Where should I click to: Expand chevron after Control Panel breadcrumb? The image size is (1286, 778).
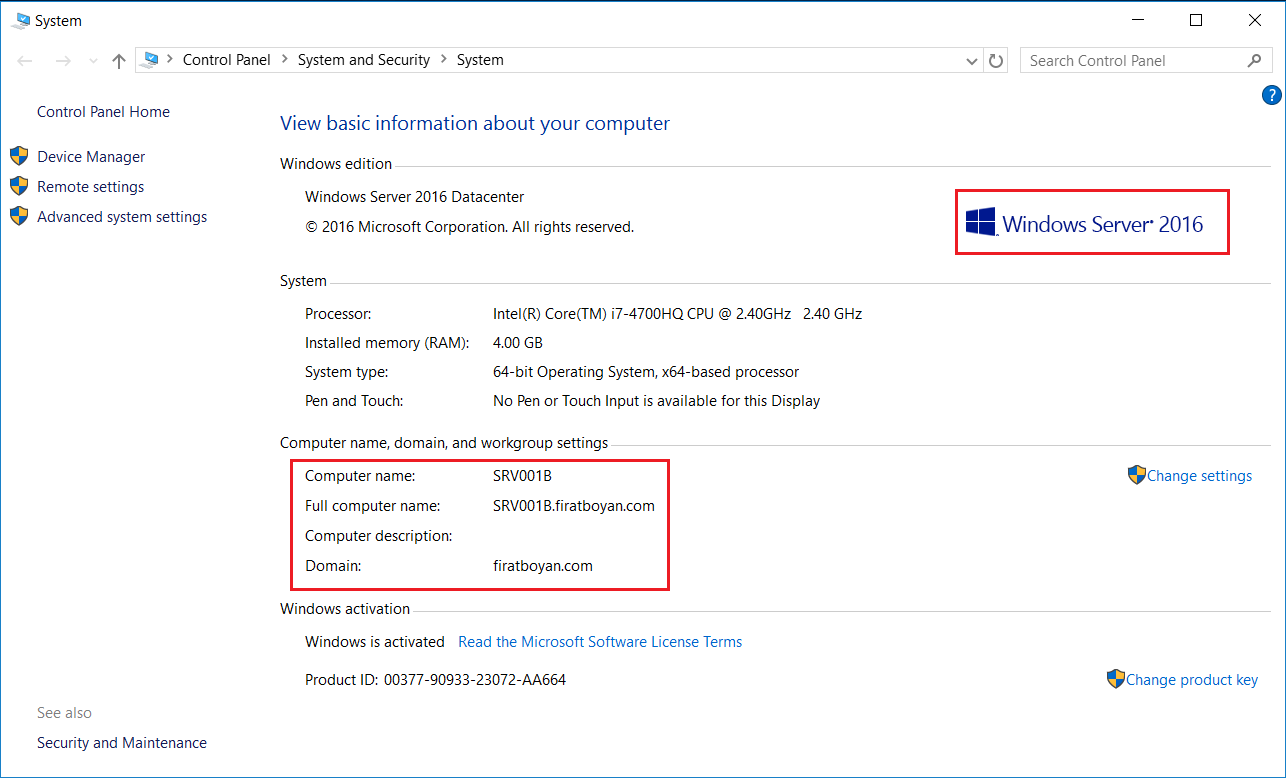pos(284,60)
